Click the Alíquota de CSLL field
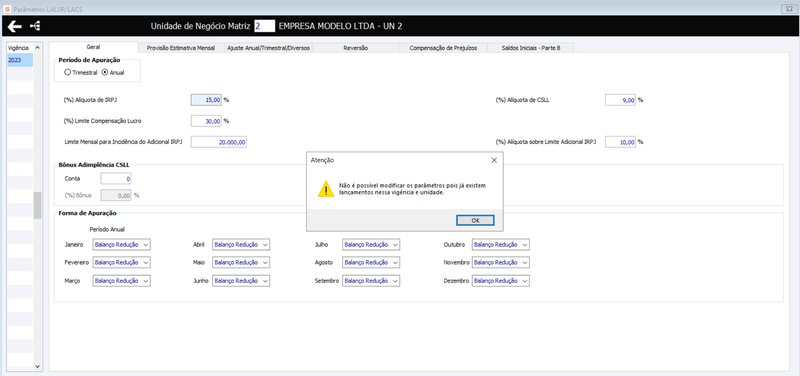 click(620, 101)
